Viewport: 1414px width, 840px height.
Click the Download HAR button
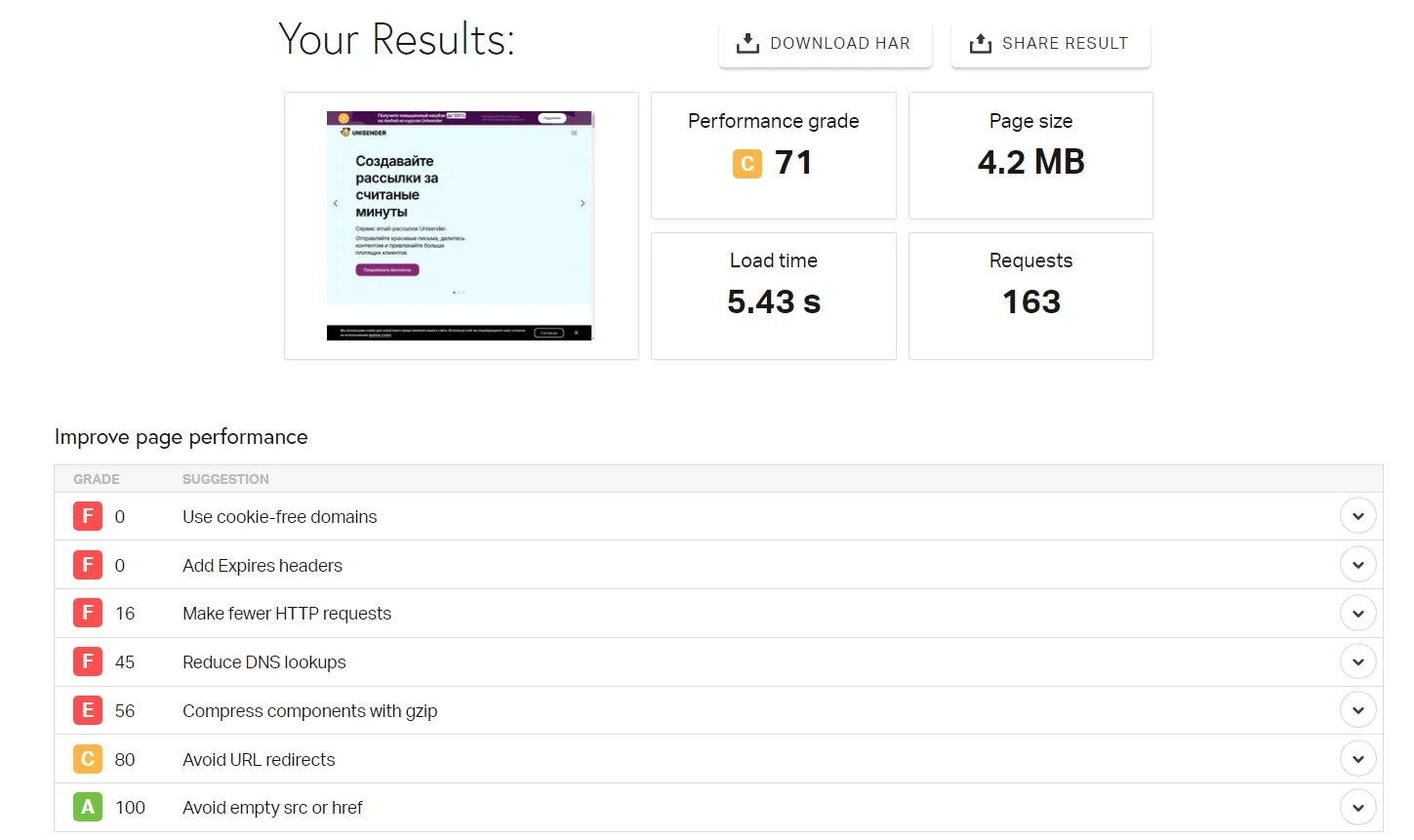(825, 44)
